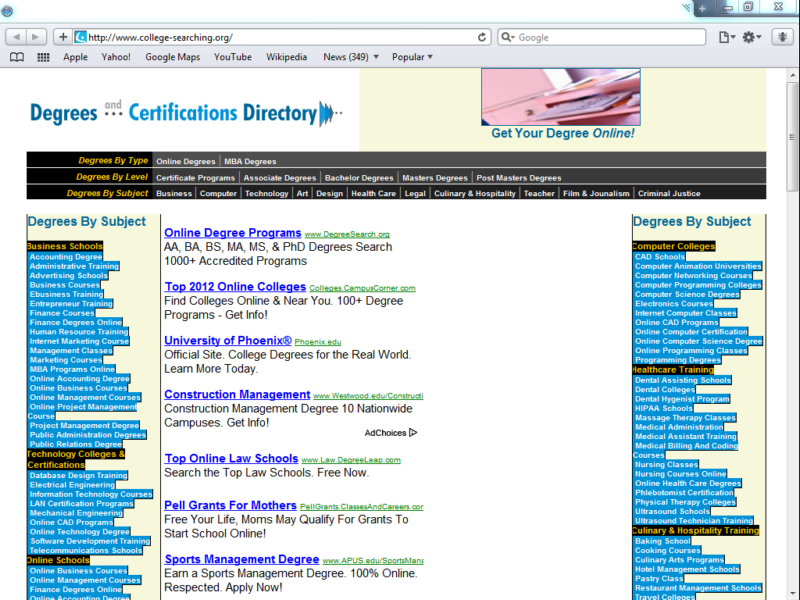Open the reading list book icon
The image size is (800, 600).
tap(17, 57)
